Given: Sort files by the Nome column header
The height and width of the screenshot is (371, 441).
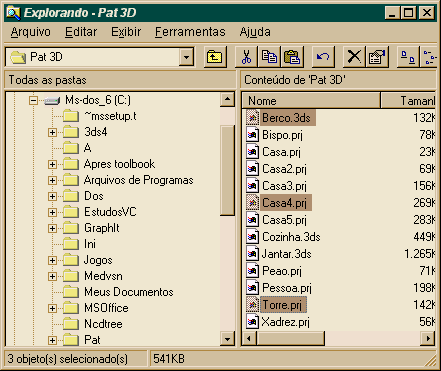Looking at the screenshot, I should 311,101.
